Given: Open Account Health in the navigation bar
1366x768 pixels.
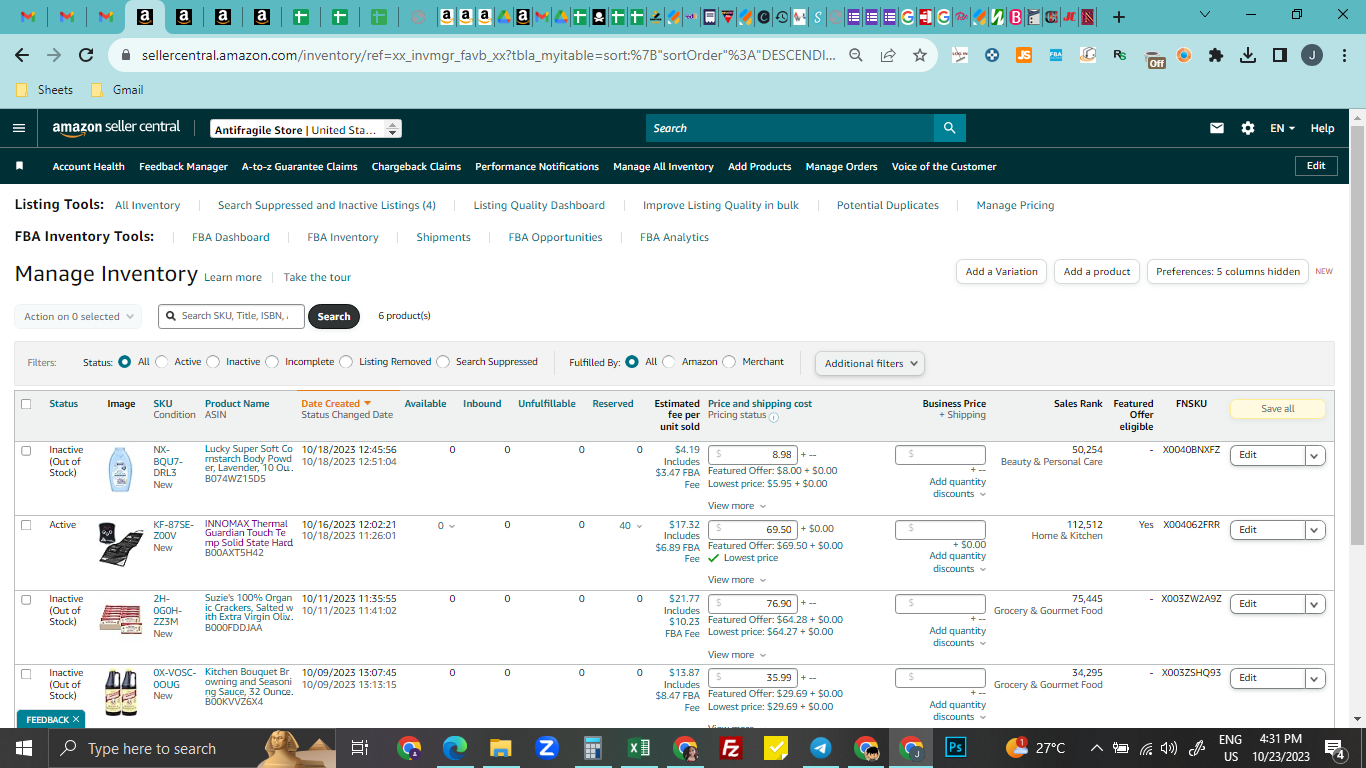Looking at the screenshot, I should tap(89, 166).
